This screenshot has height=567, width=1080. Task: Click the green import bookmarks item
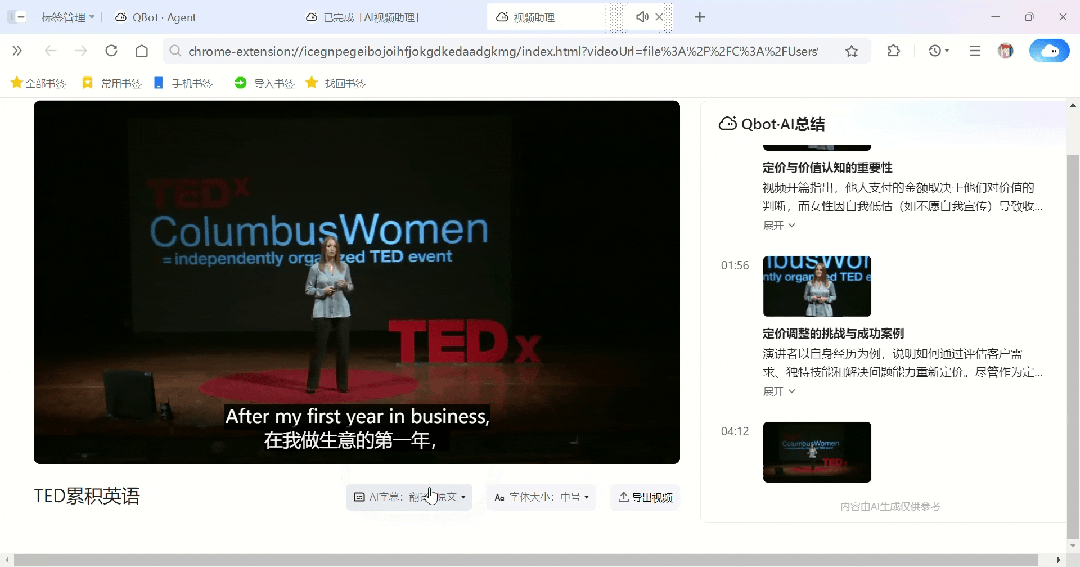tap(264, 83)
